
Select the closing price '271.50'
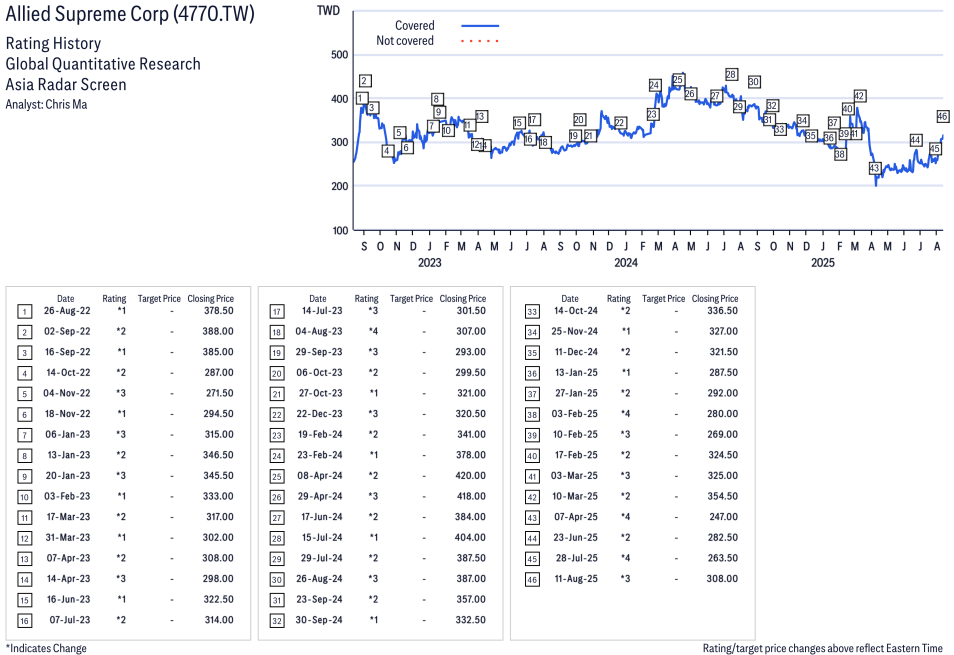(x=220, y=393)
